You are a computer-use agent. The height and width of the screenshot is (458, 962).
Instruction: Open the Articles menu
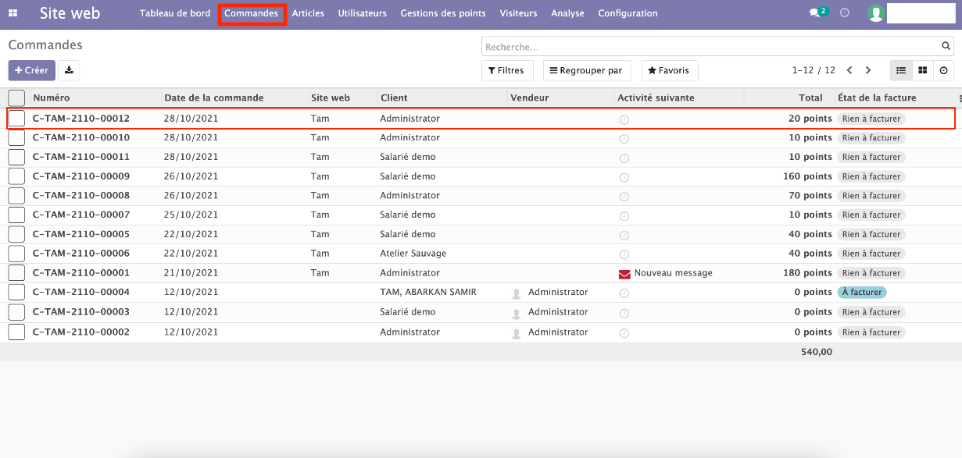click(x=308, y=14)
